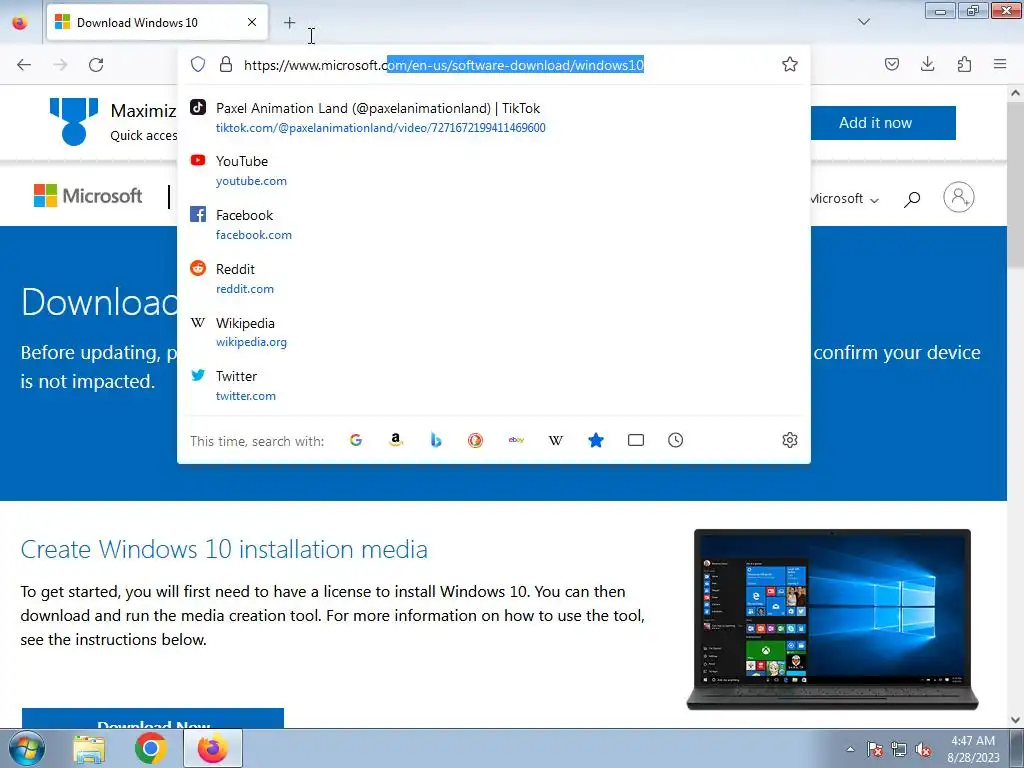The width and height of the screenshot is (1024, 768).
Task: Choose the Reddit suggestion
Action: click(x=494, y=278)
